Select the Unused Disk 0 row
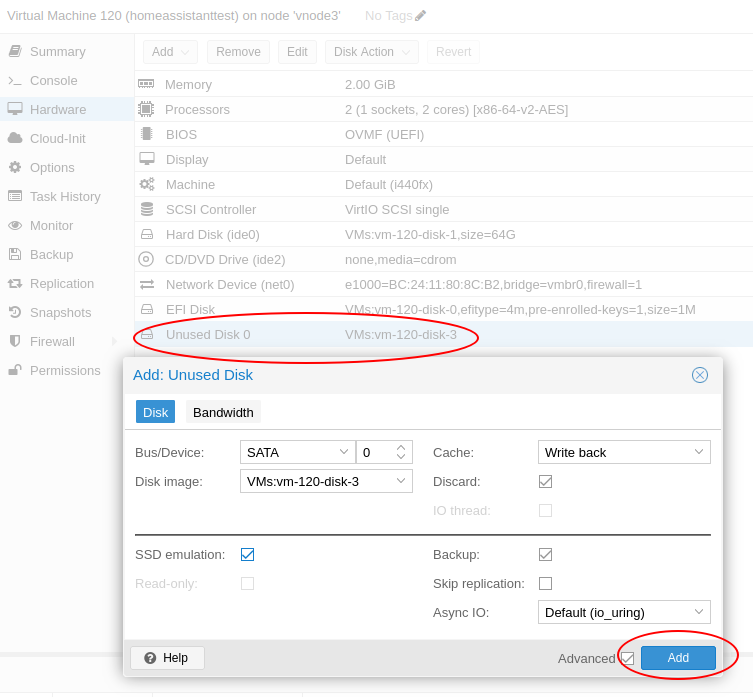Viewport: 753px width, 697px height. tap(444, 334)
